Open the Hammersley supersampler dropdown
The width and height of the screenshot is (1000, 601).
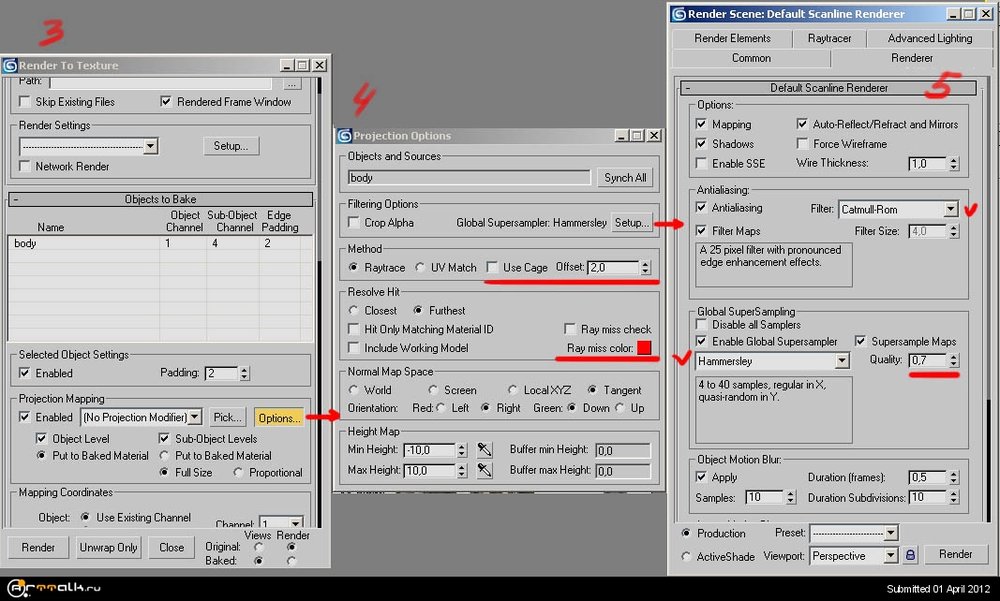(842, 361)
